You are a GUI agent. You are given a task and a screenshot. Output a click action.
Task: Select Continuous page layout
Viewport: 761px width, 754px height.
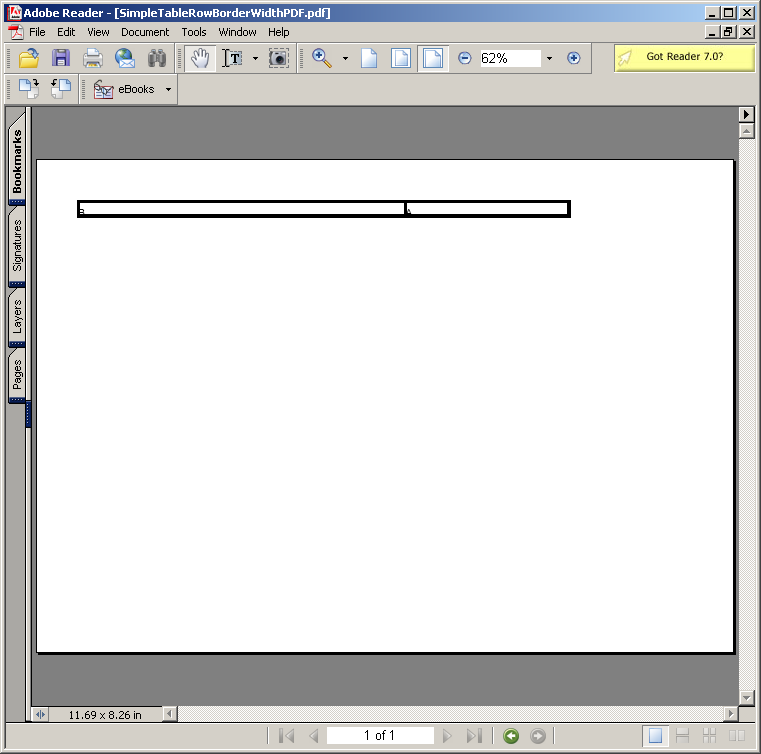coord(682,736)
